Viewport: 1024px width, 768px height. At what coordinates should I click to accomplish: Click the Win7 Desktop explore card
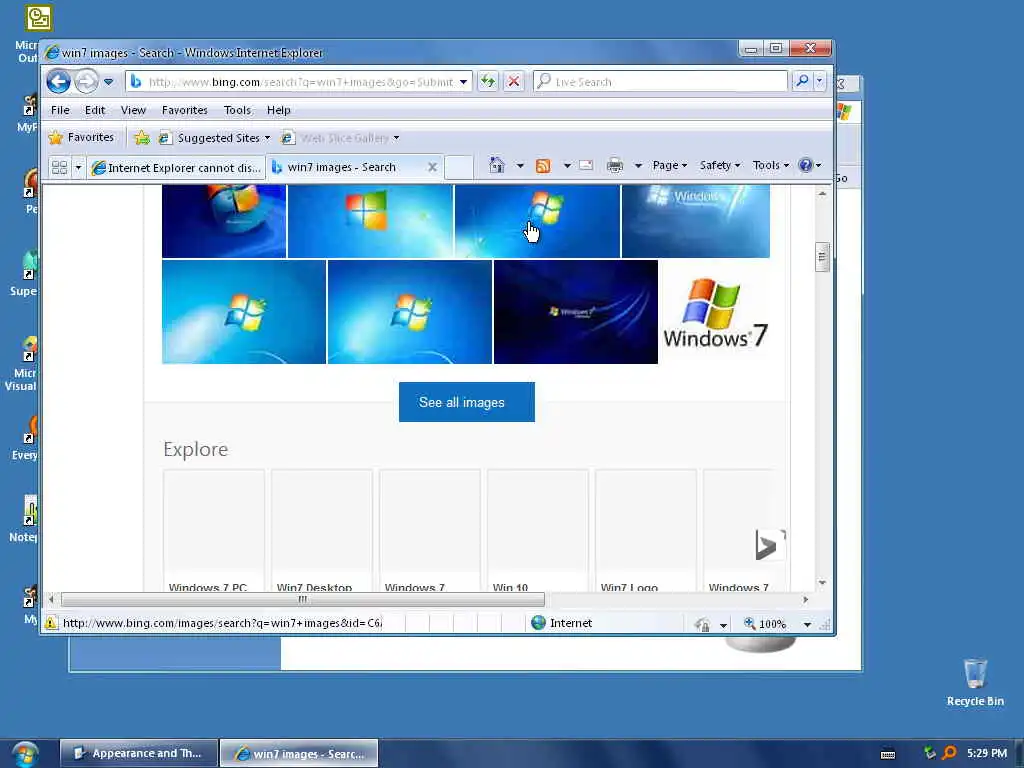[x=321, y=530]
